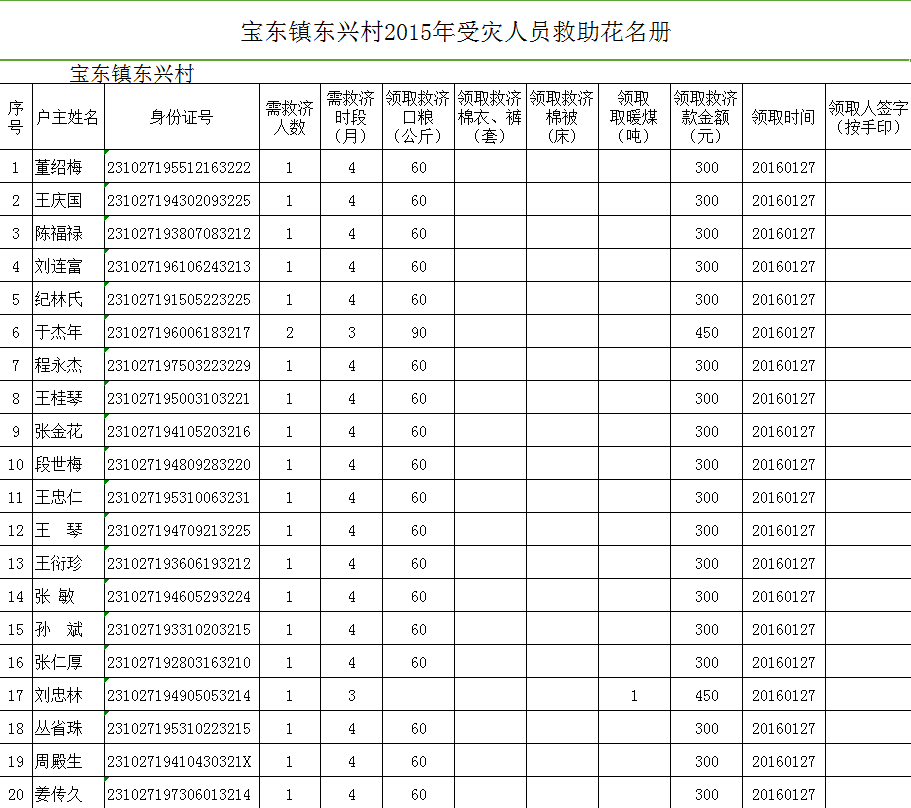
Task: Select the 需救济人数 header cell
Action: [x=290, y=117]
